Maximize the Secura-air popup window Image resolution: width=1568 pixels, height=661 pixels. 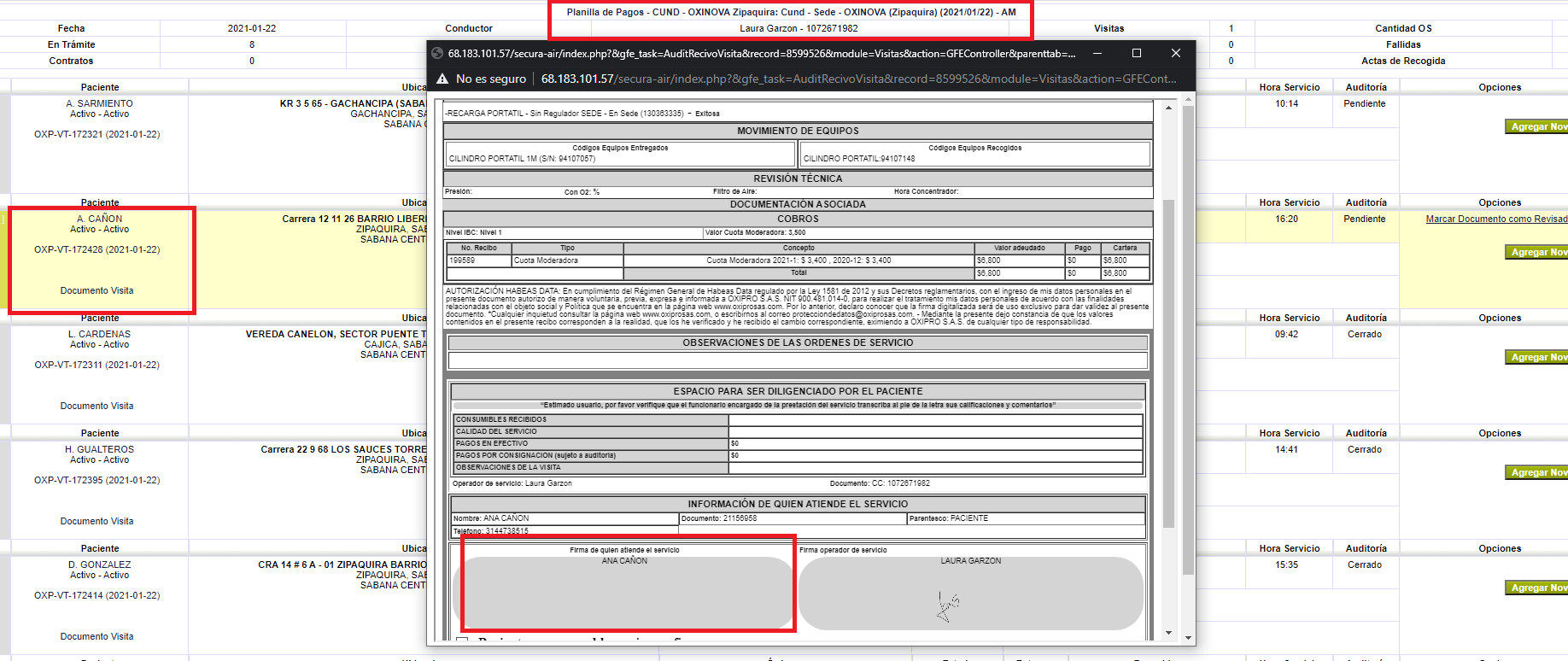tap(1137, 53)
